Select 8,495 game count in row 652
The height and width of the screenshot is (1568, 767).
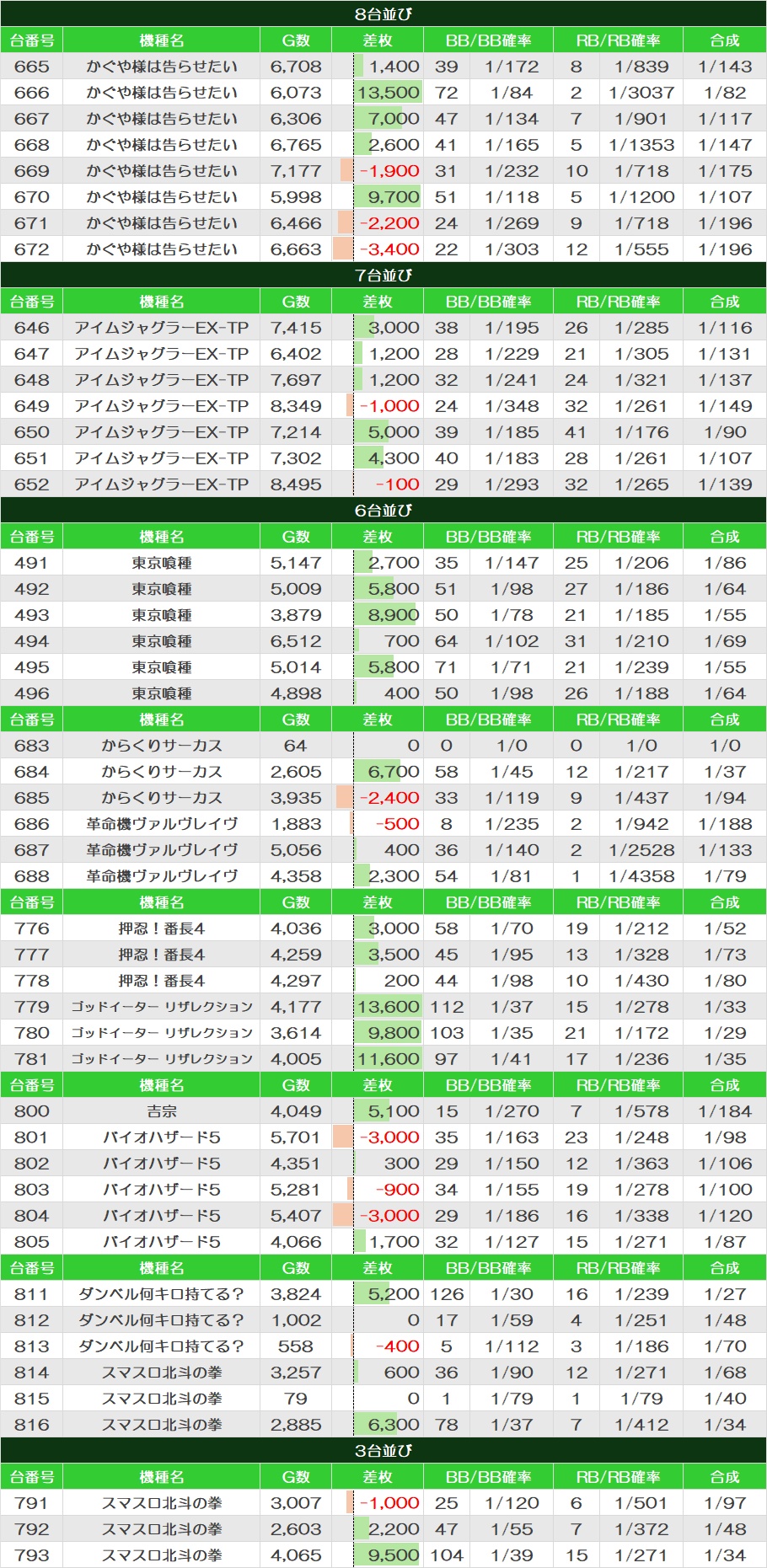296,484
